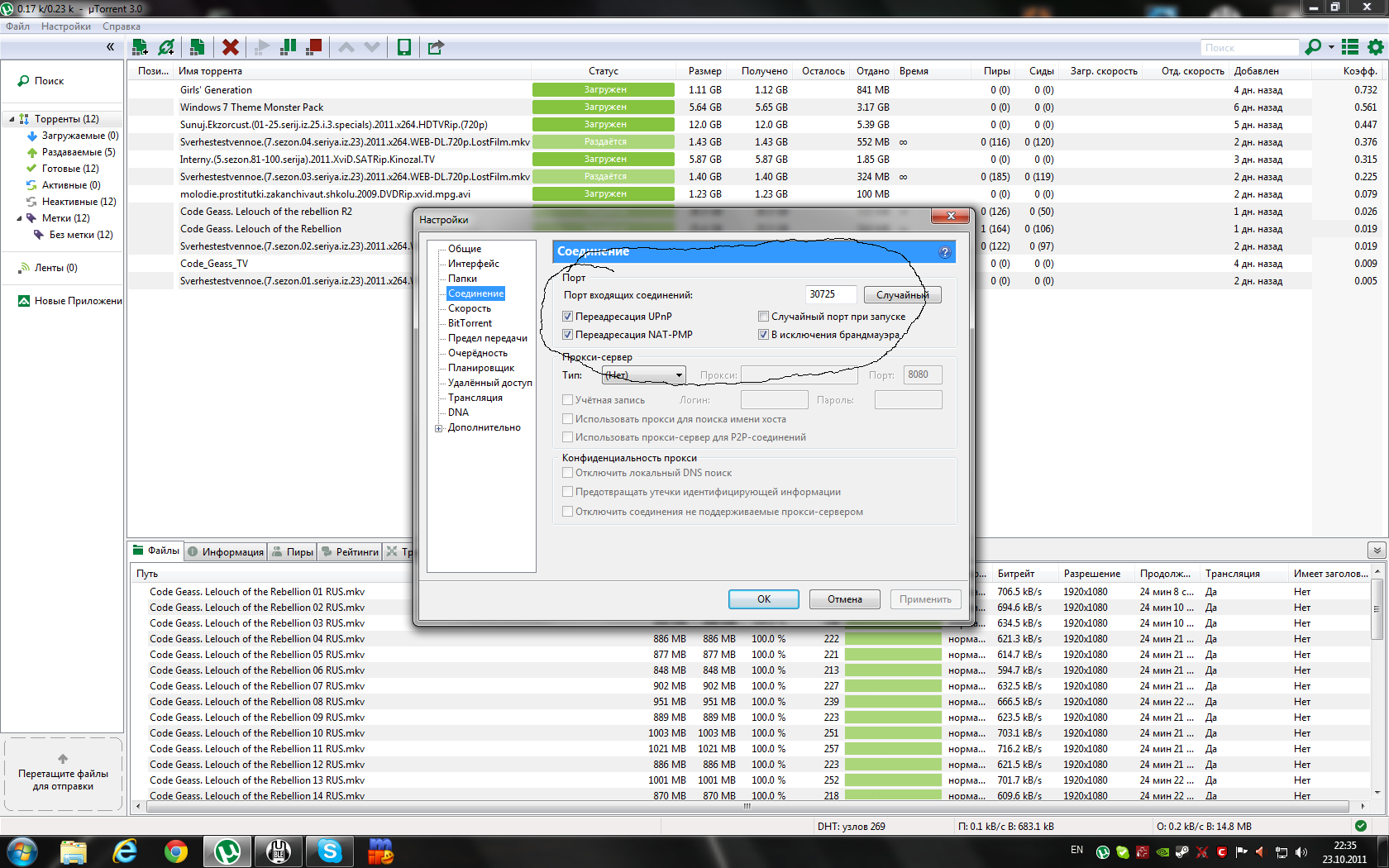
Task: Toggle use proxy for hostname lookups checkbox
Action: pos(567,419)
